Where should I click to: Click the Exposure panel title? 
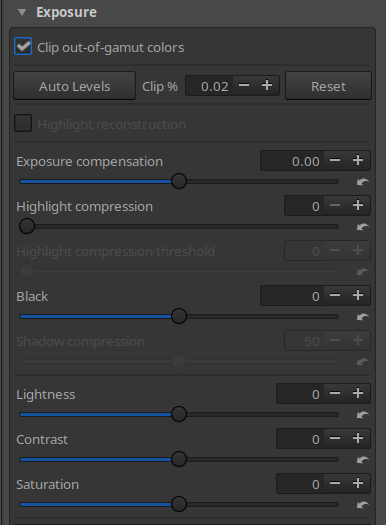(67, 12)
